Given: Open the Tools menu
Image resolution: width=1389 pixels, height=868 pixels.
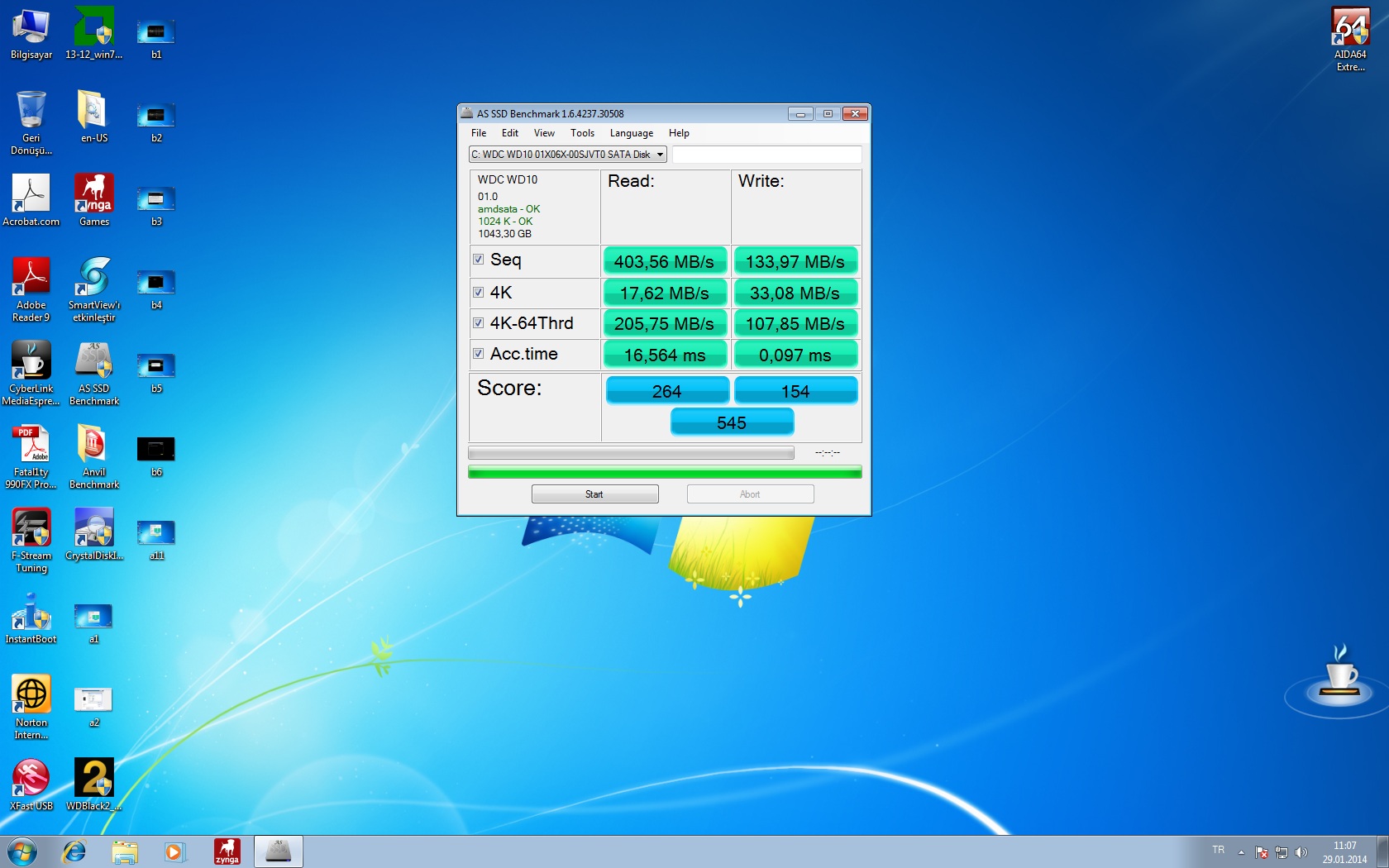Looking at the screenshot, I should [x=582, y=133].
